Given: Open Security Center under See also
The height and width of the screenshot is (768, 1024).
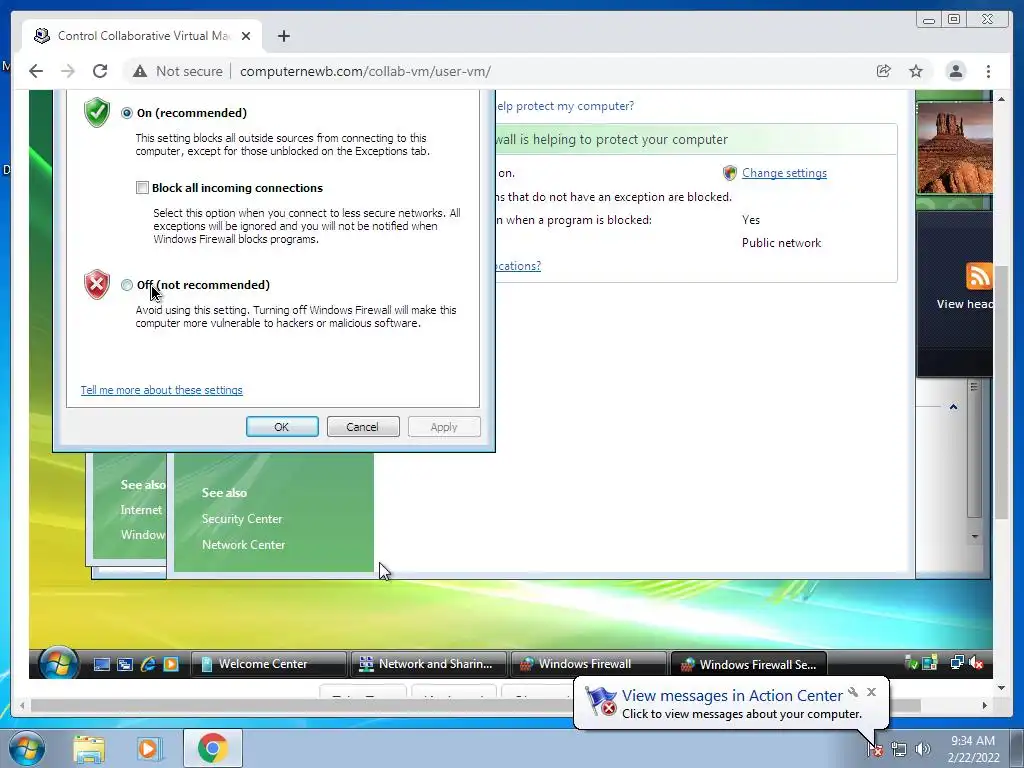Looking at the screenshot, I should pyautogui.click(x=242, y=519).
